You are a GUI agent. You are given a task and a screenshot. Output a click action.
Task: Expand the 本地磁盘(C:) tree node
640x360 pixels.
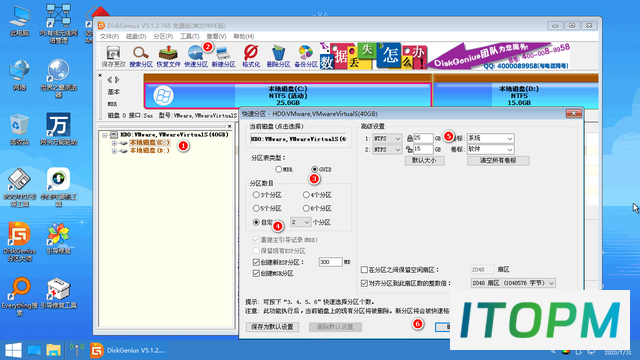click(x=114, y=143)
